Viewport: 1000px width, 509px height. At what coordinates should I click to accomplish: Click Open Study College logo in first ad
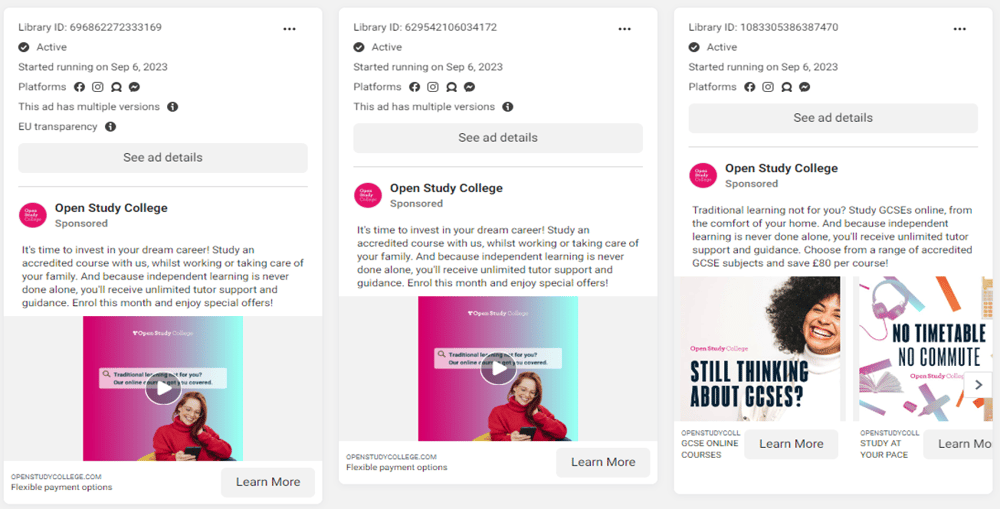[x=33, y=216]
